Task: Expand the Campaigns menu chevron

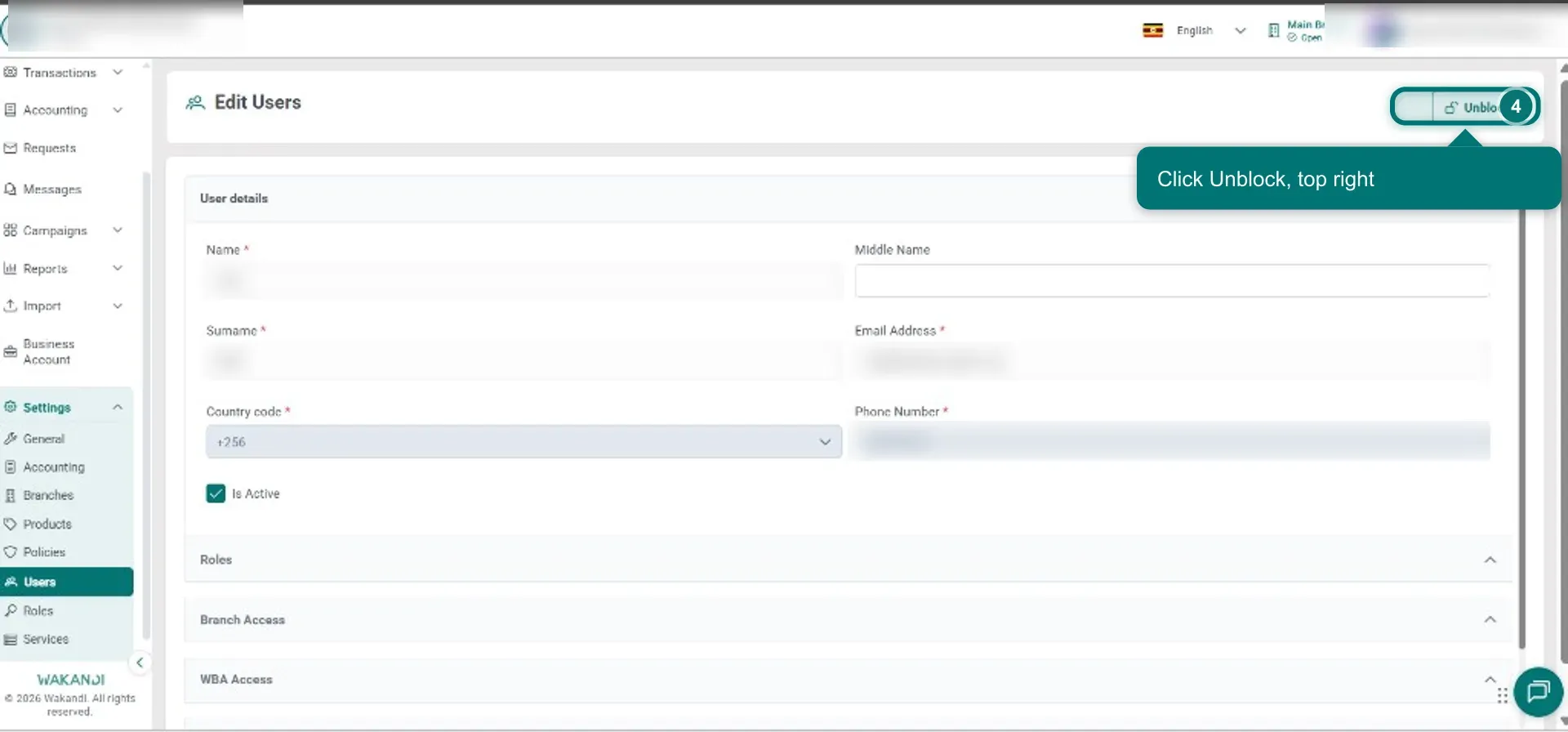Action: (x=118, y=230)
